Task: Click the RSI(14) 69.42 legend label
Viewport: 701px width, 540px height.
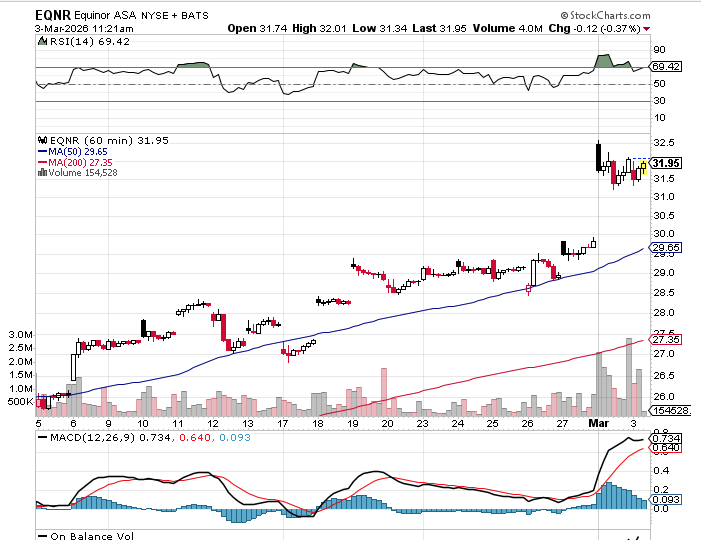Action: 89,42
